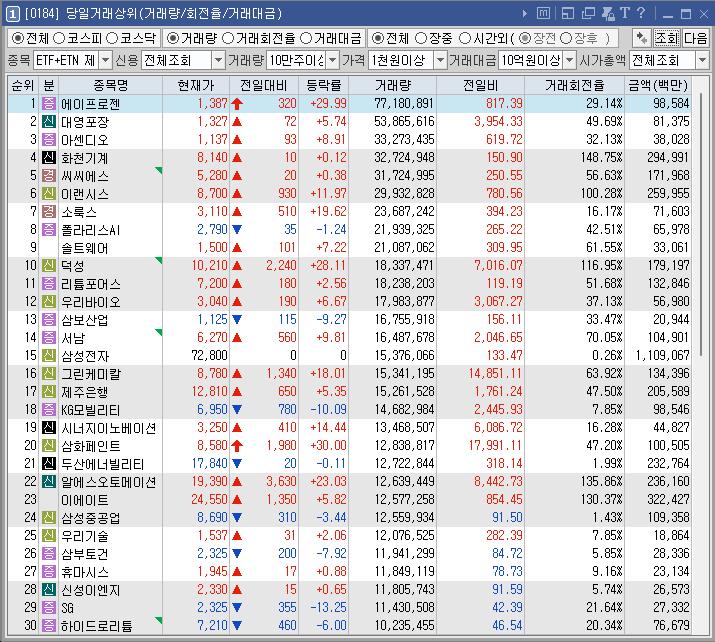Screen dimensions: 715x642
Task: Select the 거래회전율 radio button
Action: [x=228, y=38]
